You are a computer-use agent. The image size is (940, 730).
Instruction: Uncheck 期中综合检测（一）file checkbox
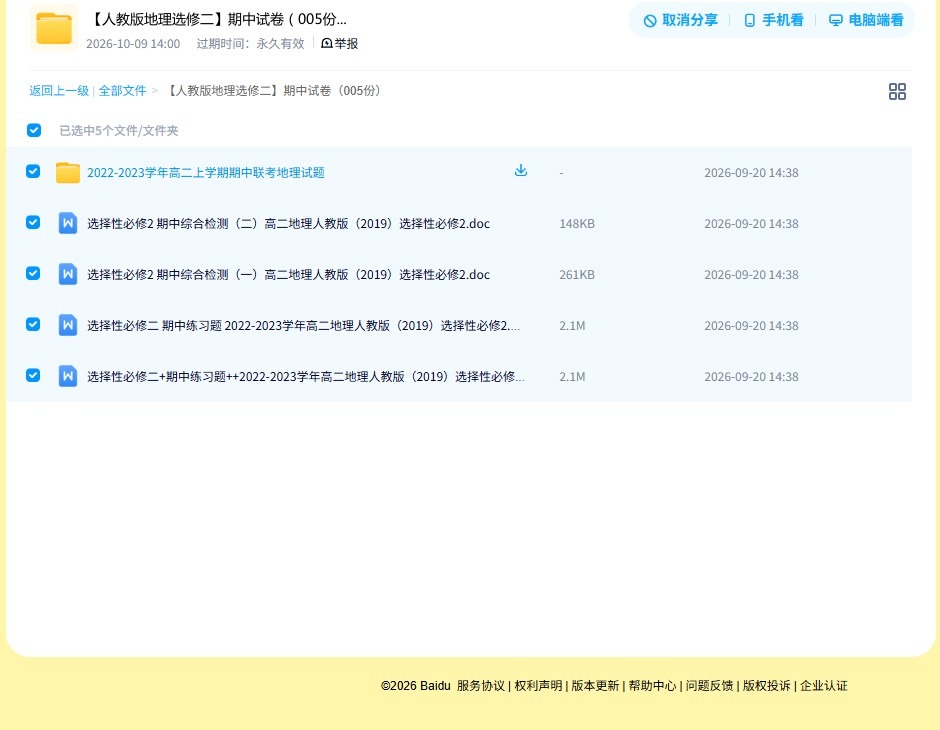(33, 273)
